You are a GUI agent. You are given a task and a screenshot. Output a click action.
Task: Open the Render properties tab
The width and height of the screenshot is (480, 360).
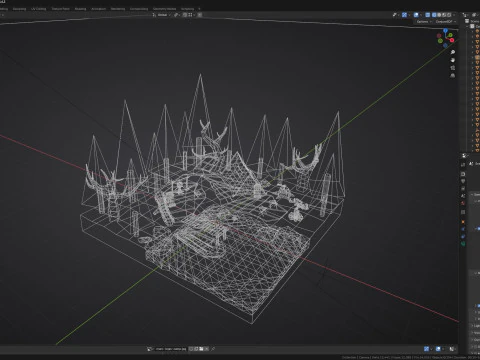tap(463, 174)
